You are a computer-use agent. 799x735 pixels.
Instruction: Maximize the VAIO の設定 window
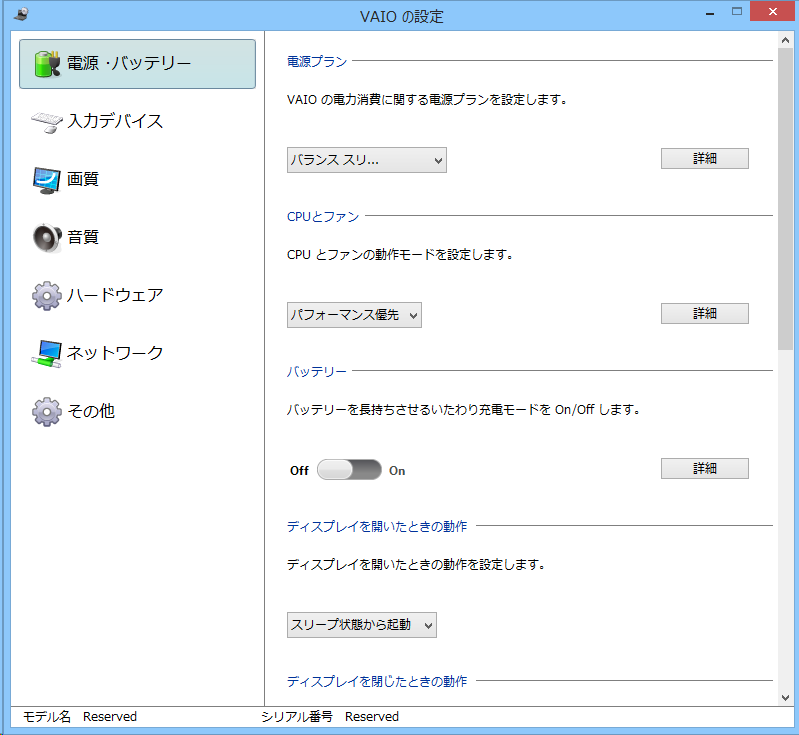coord(737,12)
